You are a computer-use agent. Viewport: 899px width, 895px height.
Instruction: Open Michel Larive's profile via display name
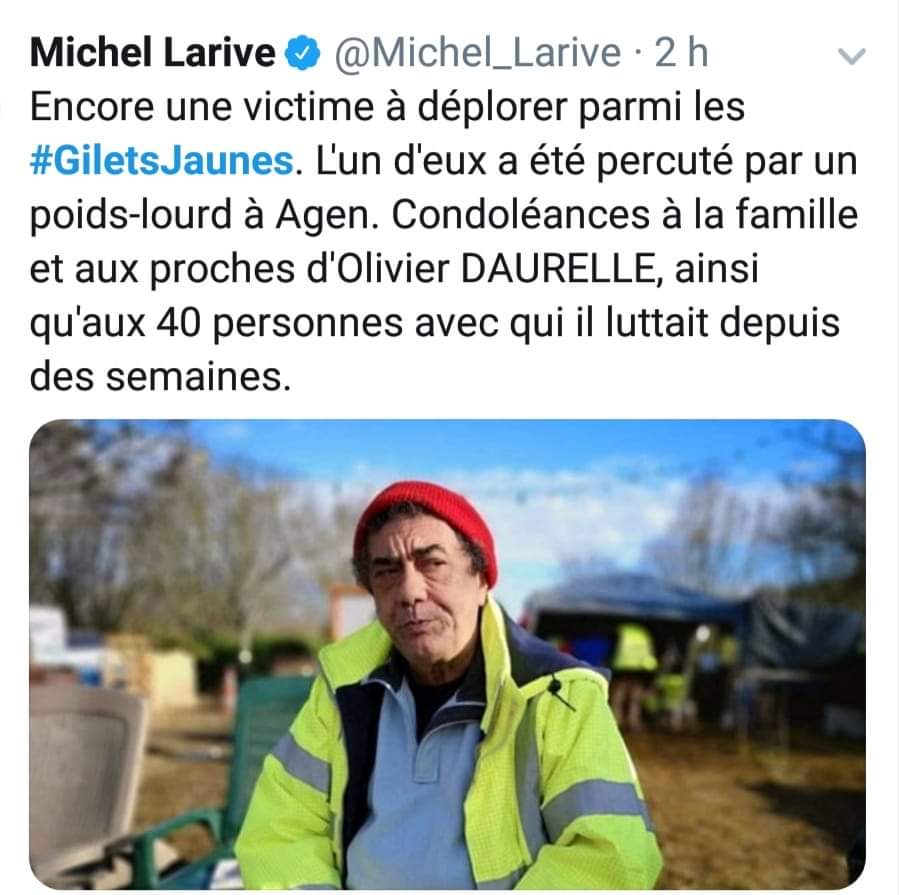(153, 53)
